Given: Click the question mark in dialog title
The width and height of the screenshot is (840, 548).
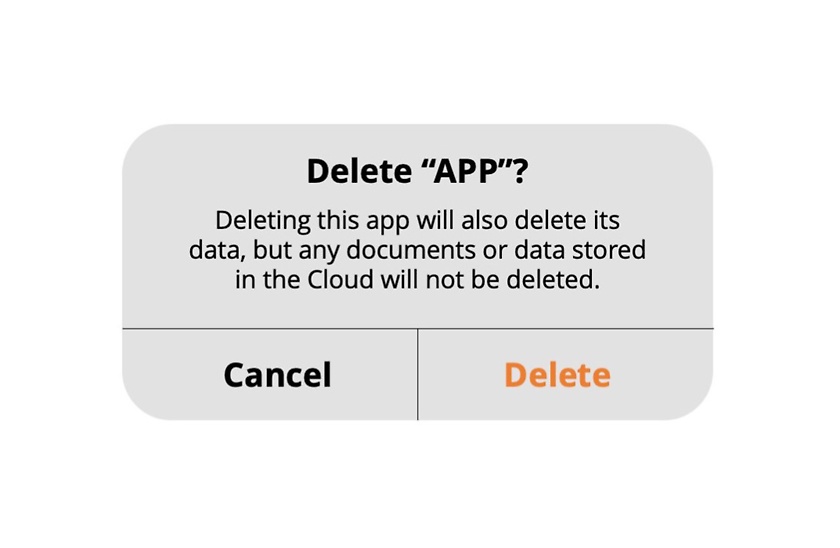Looking at the screenshot, I should tap(520, 171).
